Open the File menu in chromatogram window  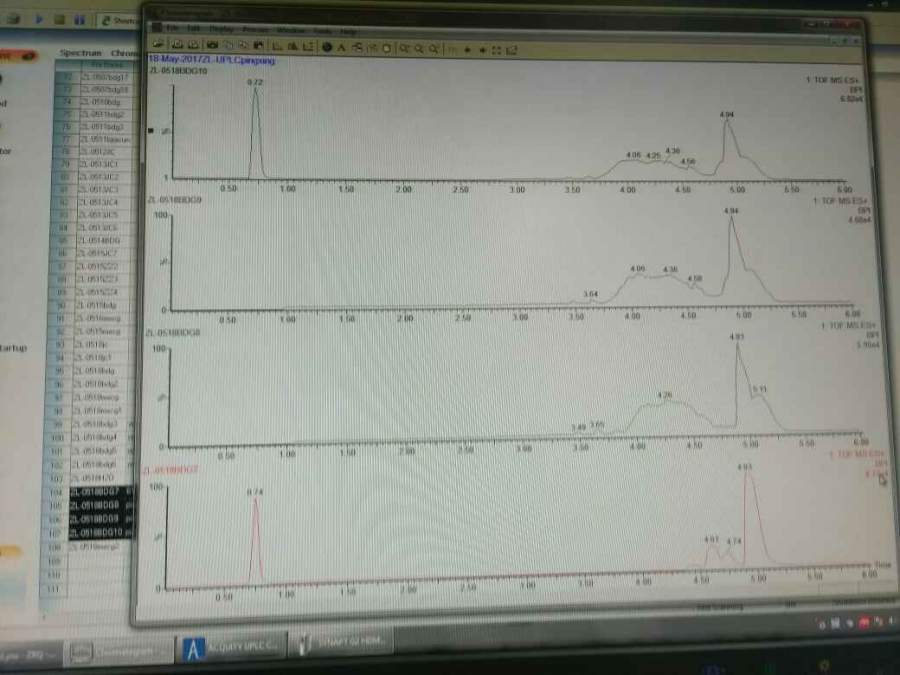[x=172, y=28]
